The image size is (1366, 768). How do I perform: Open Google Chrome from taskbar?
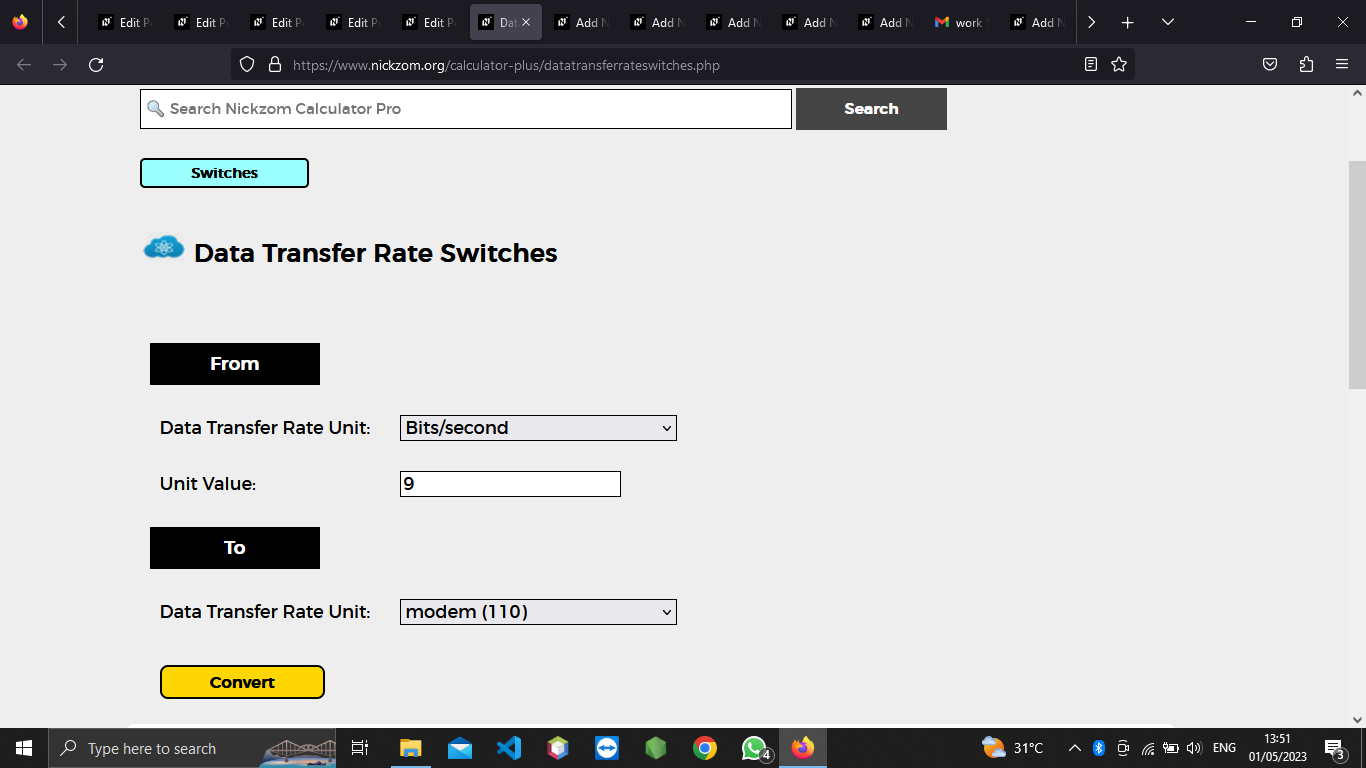pos(705,748)
